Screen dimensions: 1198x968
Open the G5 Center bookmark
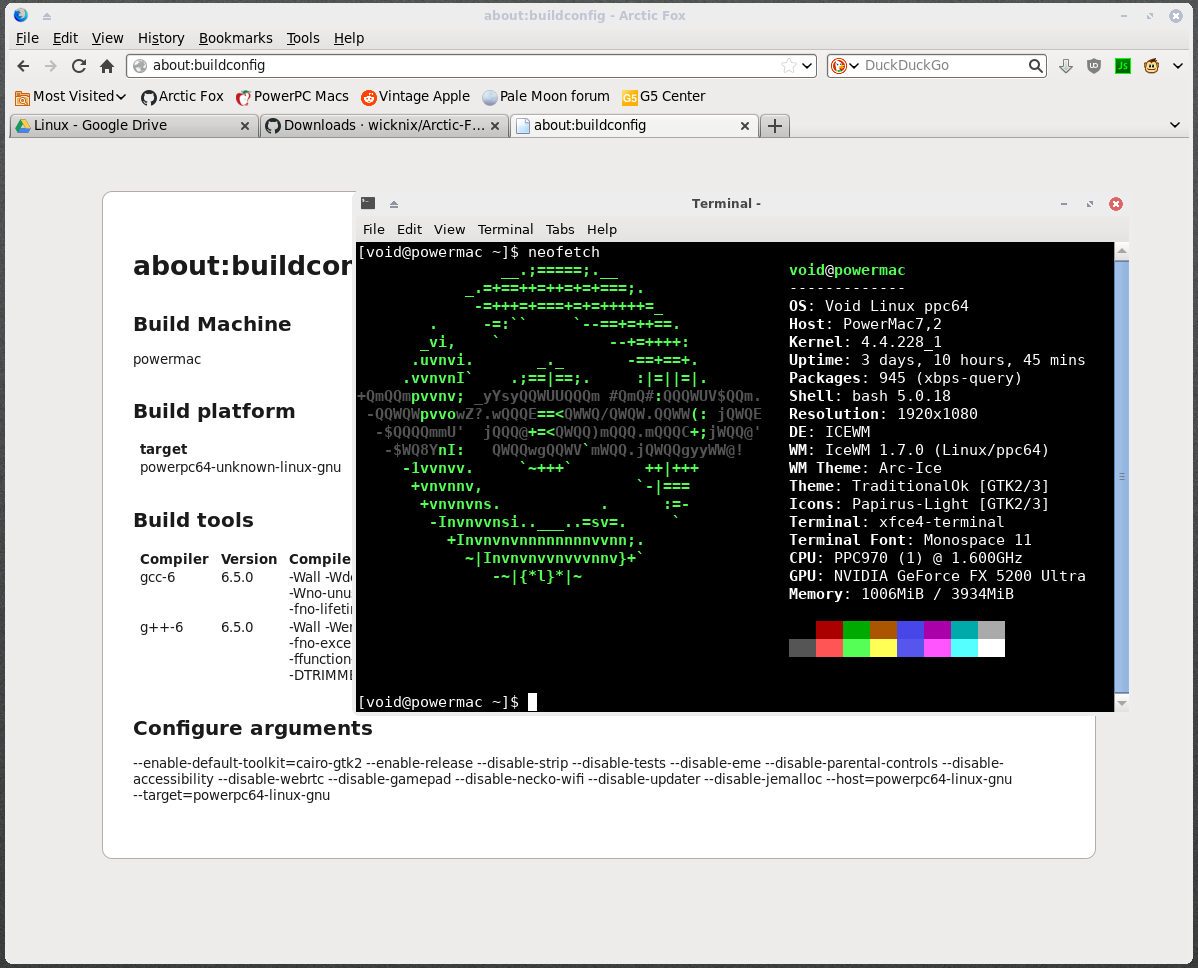(x=663, y=96)
